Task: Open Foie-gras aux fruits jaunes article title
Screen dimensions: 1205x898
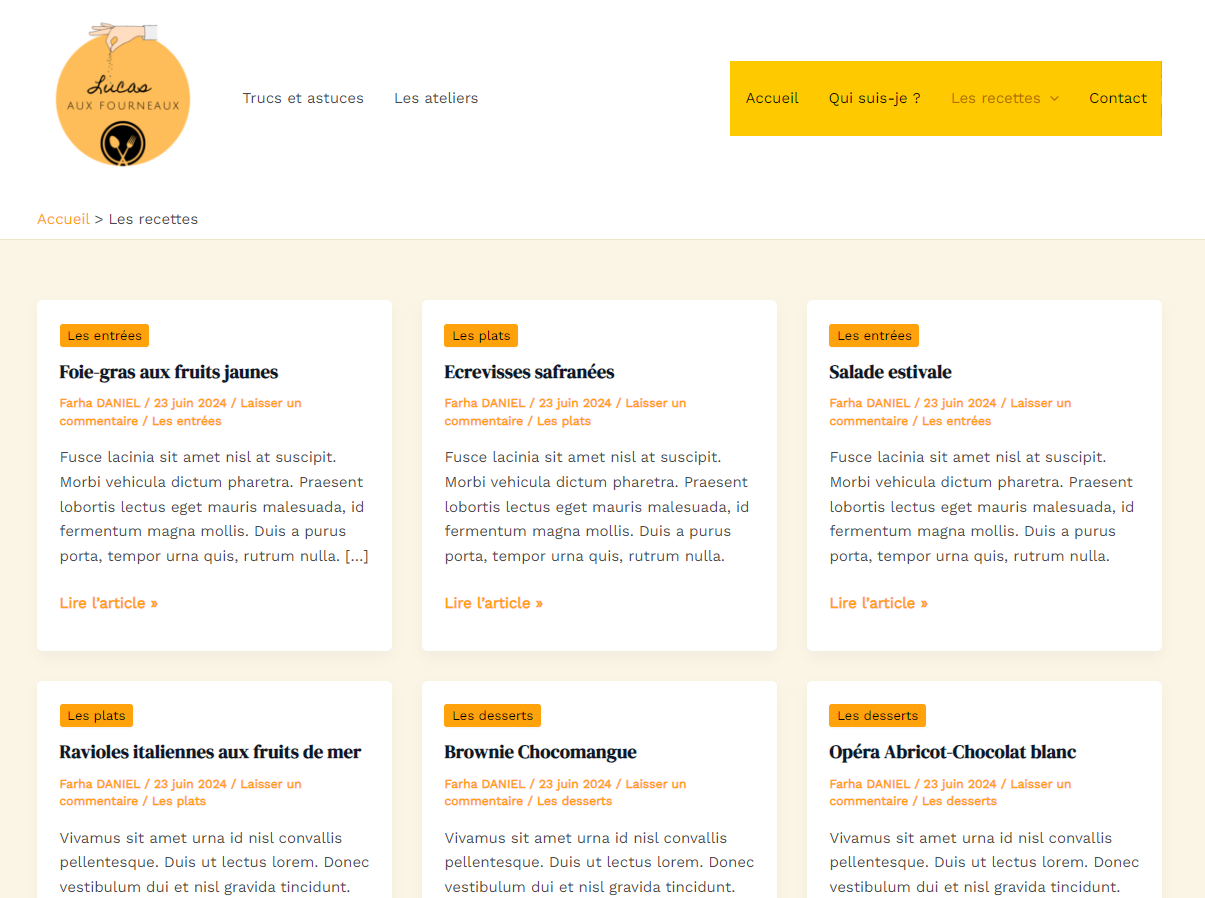Action: [x=169, y=372]
